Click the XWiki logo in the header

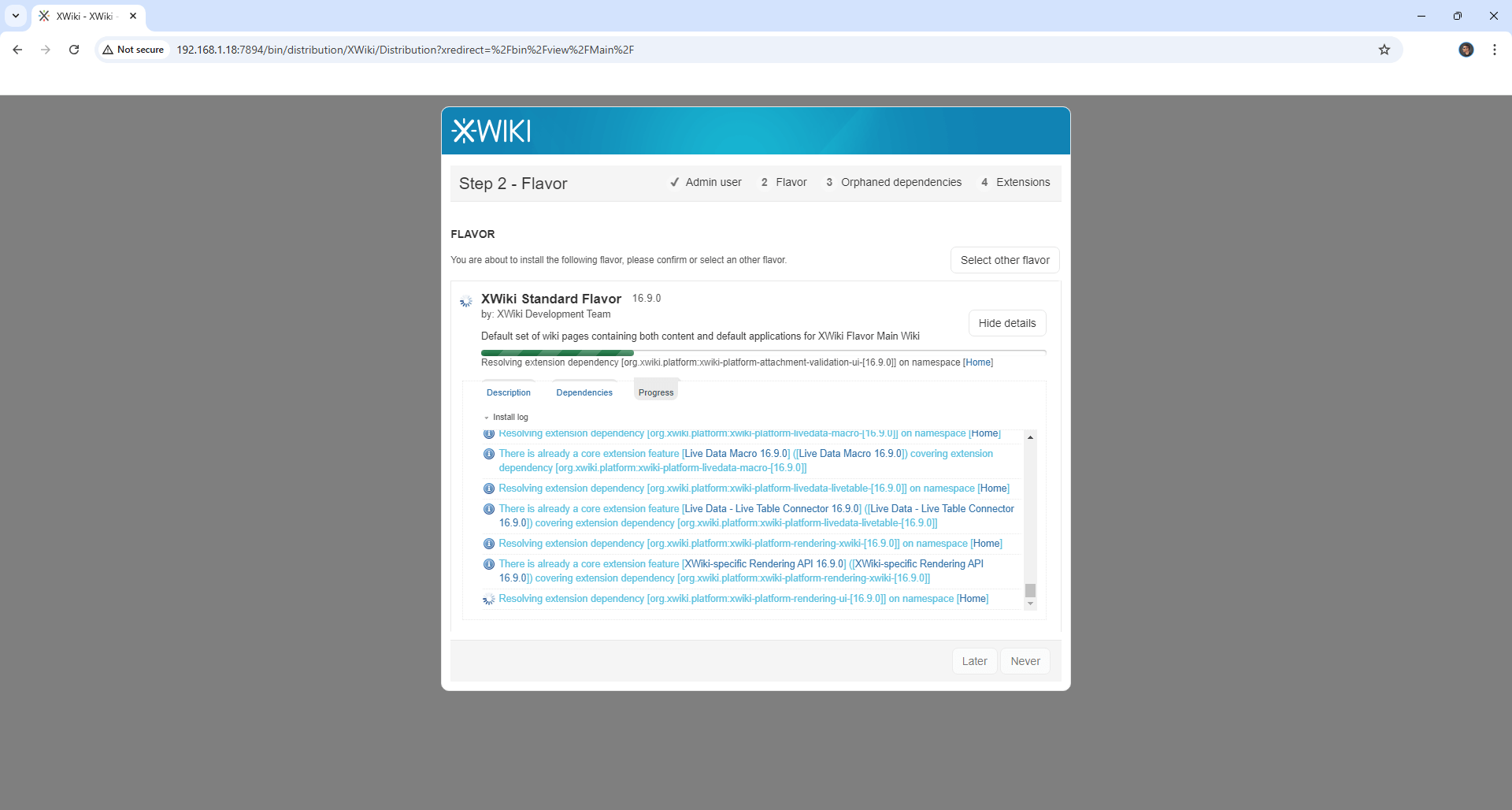[491, 131]
